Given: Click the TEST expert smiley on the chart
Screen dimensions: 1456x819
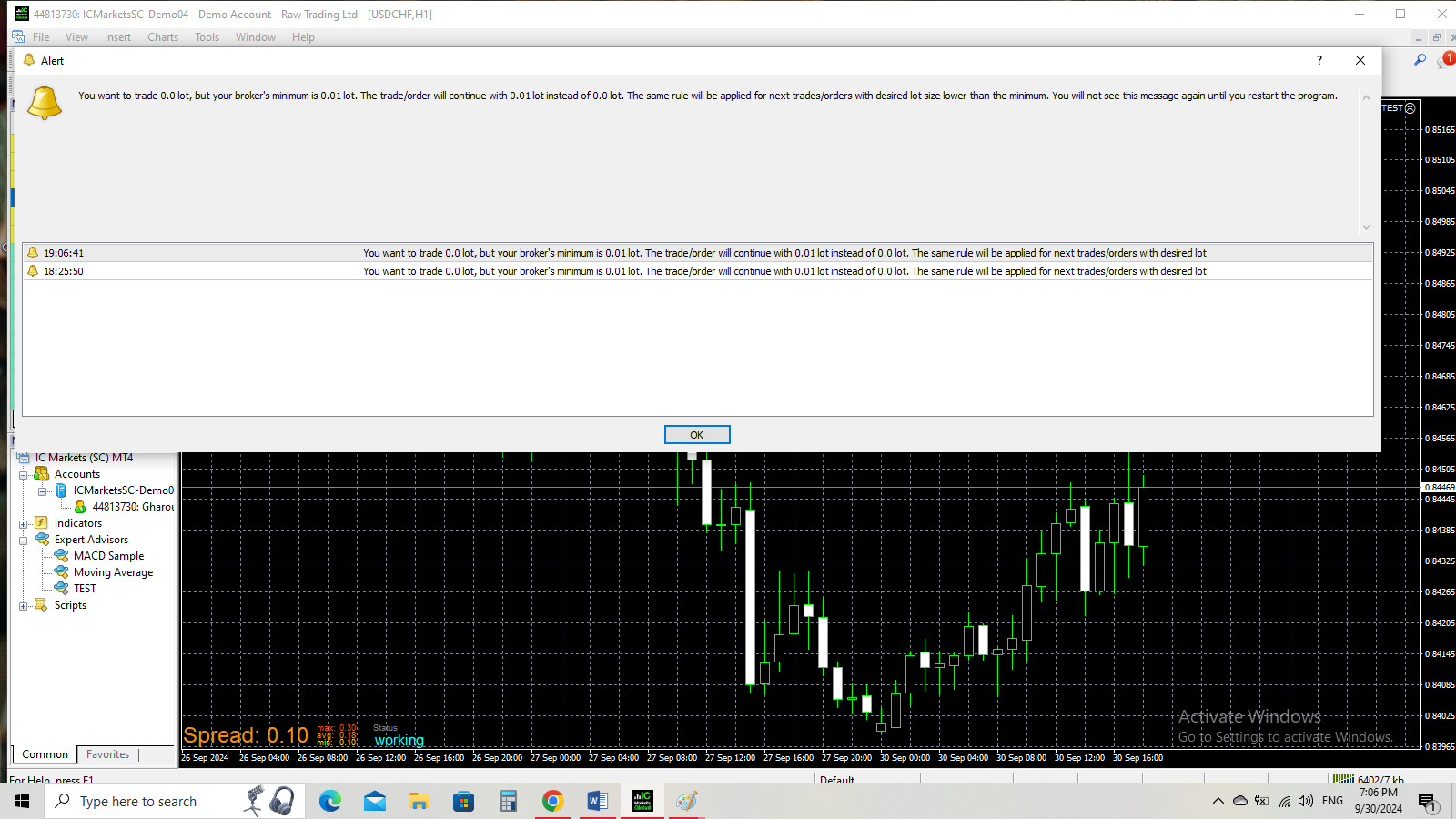Looking at the screenshot, I should coord(1410,108).
